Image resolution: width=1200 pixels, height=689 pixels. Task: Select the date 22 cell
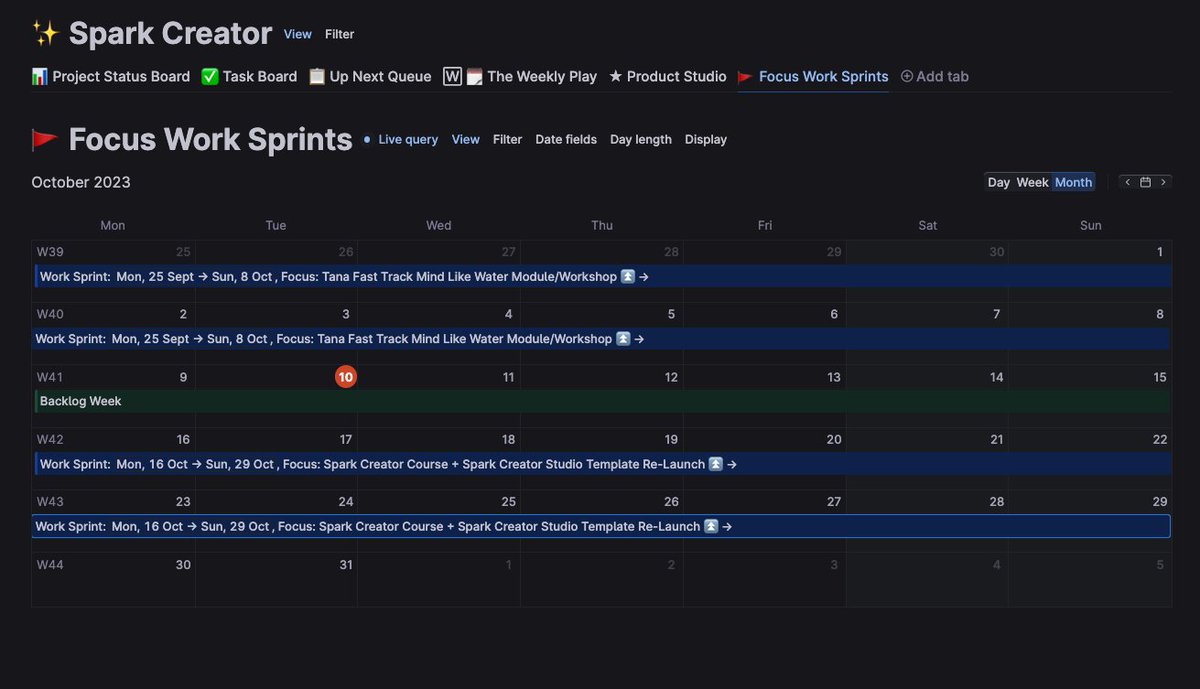point(1160,439)
